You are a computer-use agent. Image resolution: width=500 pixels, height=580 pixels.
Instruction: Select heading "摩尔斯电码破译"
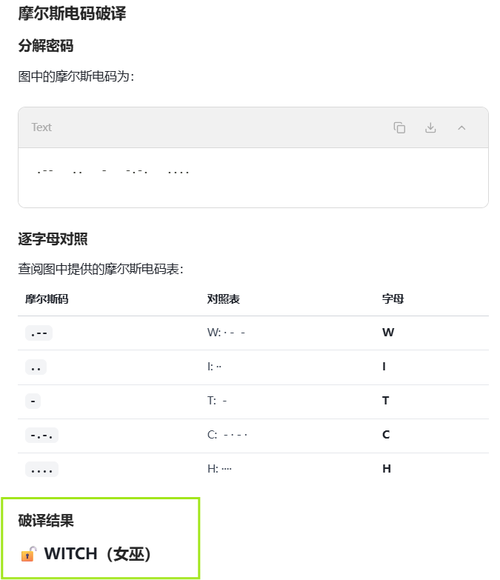[x=72, y=13]
